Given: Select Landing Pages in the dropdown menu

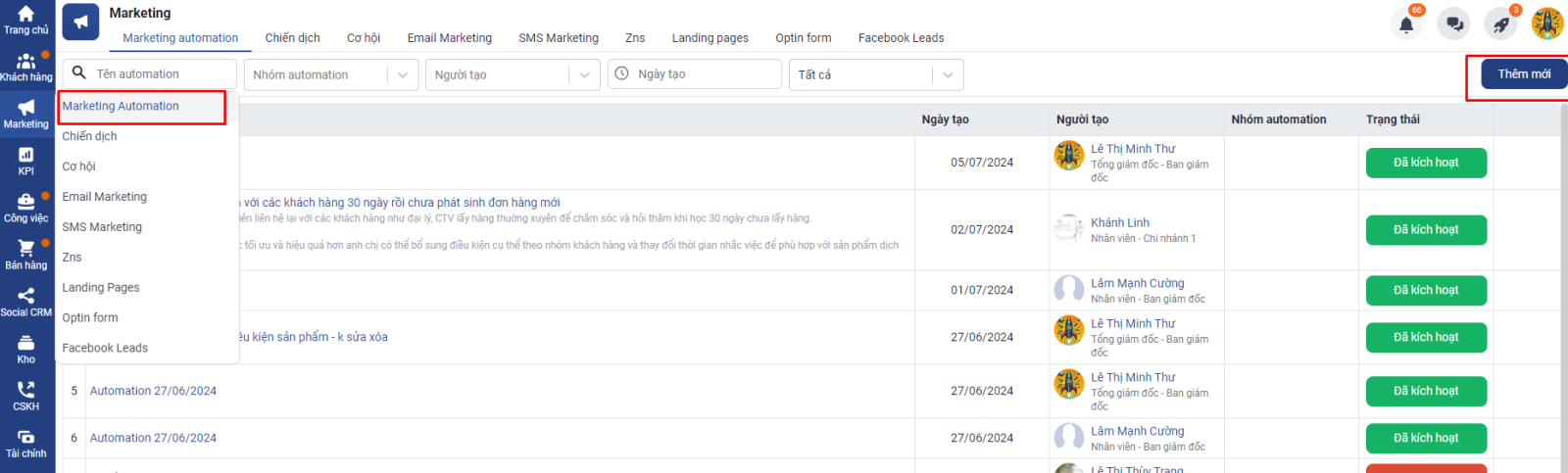Looking at the screenshot, I should pos(101,287).
